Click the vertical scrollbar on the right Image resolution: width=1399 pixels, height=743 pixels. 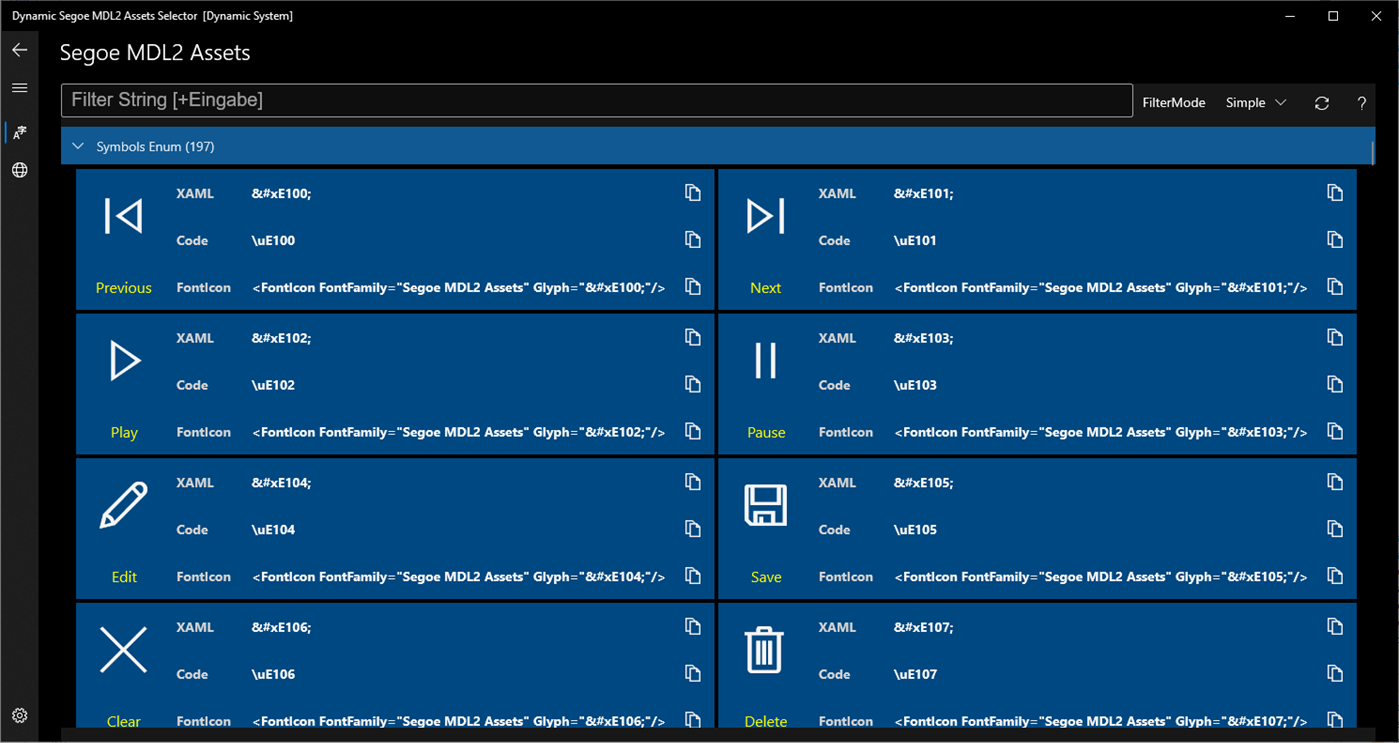tap(1374, 152)
